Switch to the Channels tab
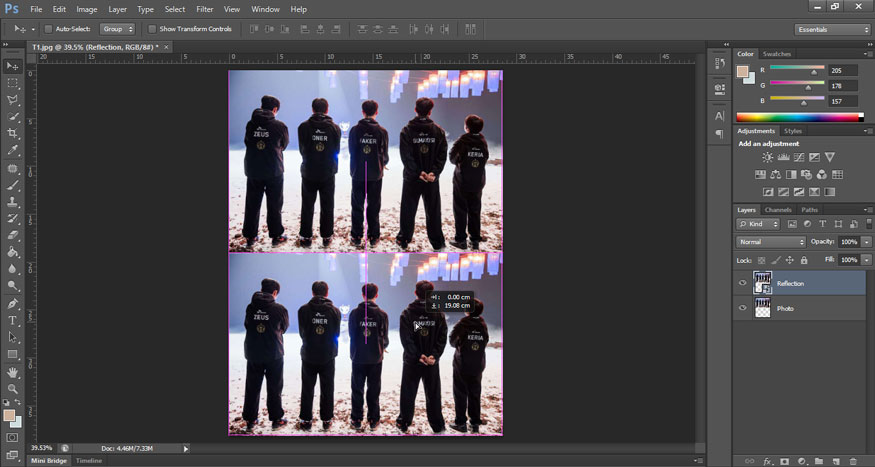 click(778, 210)
